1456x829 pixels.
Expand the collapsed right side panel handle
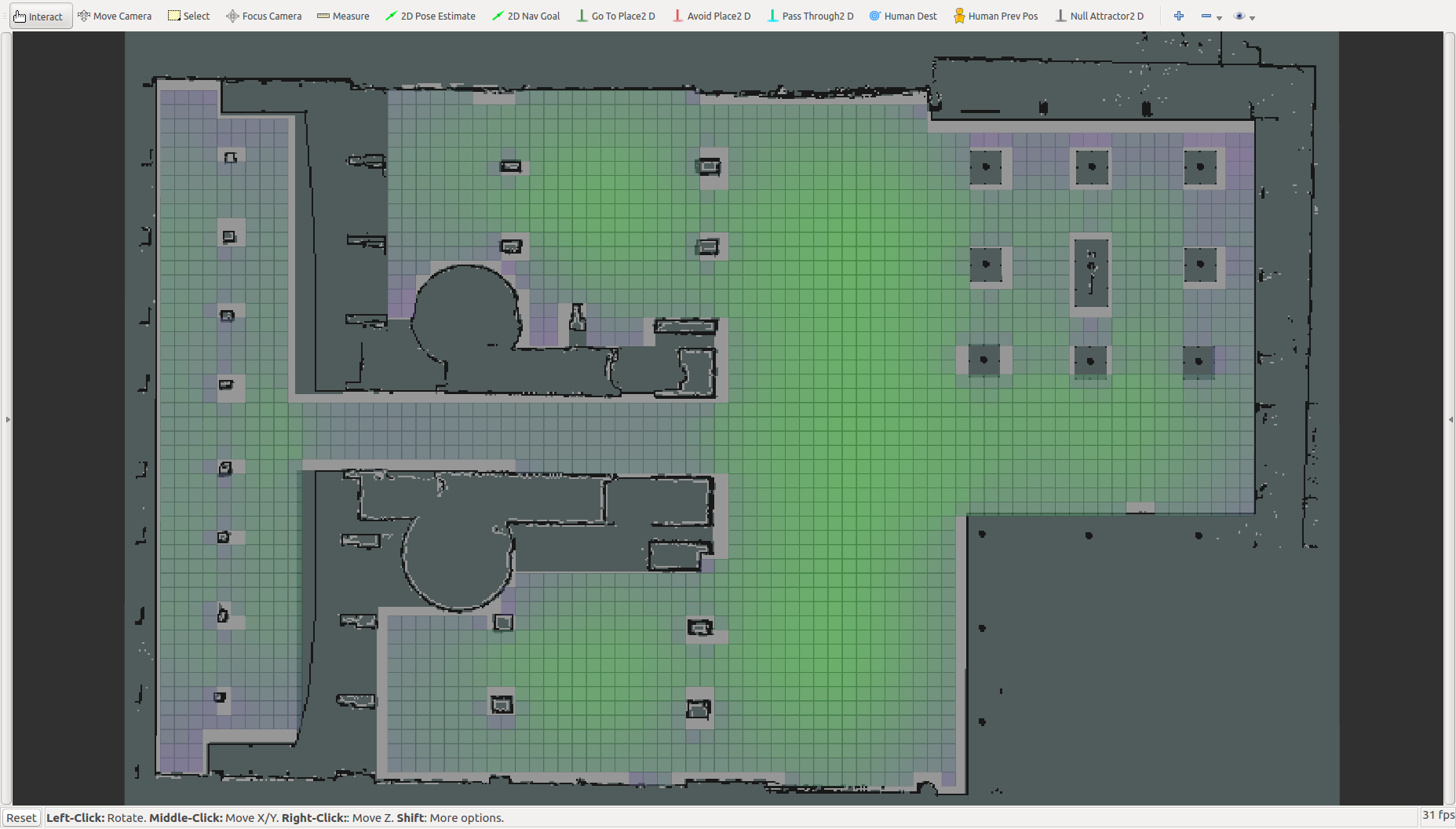tap(1451, 419)
